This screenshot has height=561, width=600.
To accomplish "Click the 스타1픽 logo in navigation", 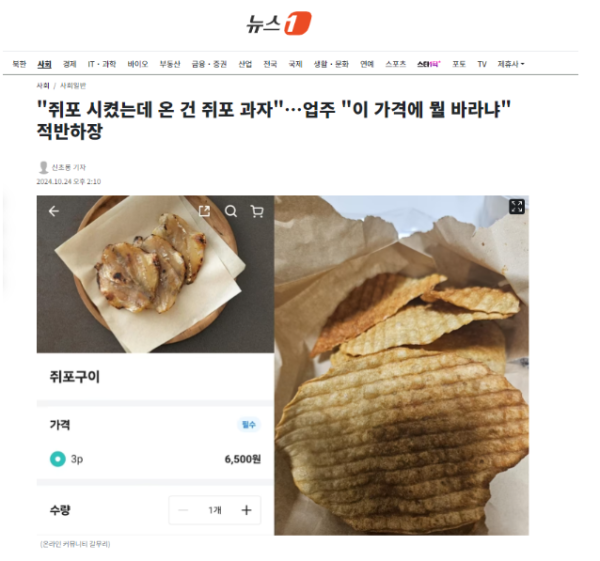I will (429, 64).
